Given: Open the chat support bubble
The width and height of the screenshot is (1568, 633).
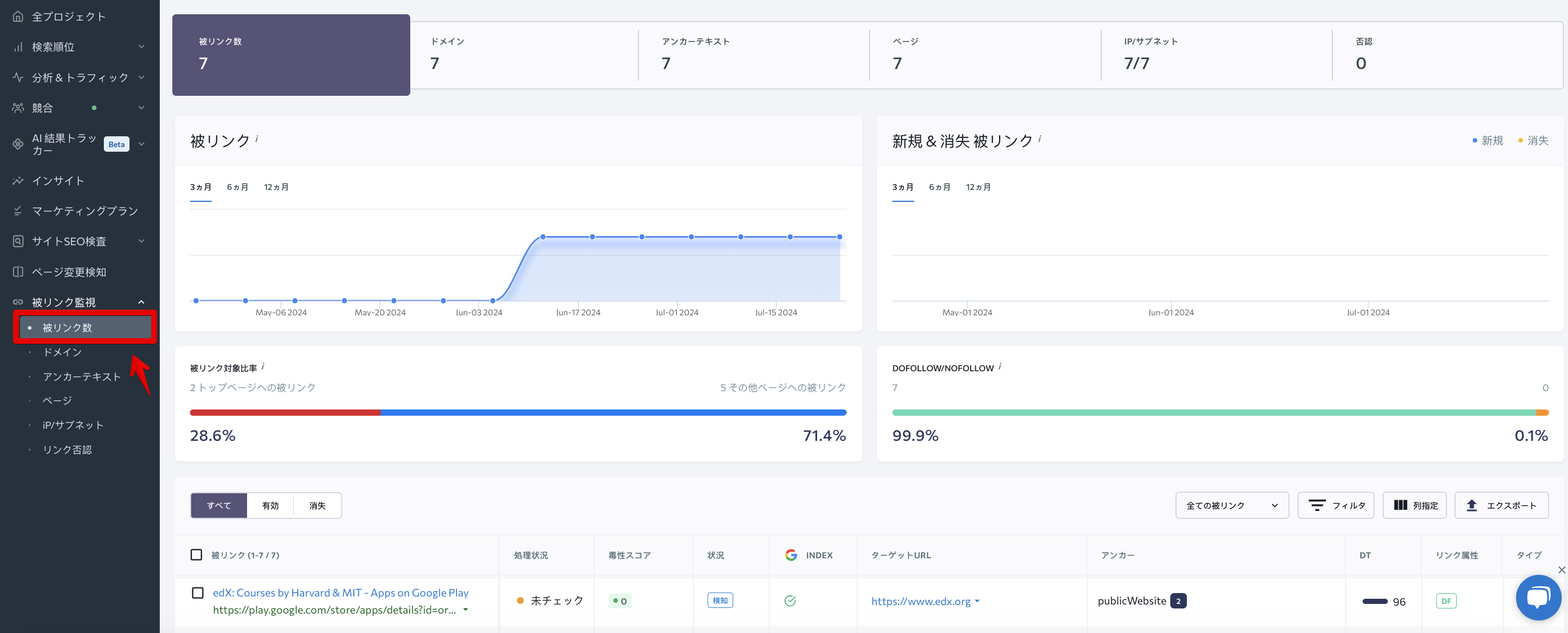Looking at the screenshot, I should [1538, 598].
